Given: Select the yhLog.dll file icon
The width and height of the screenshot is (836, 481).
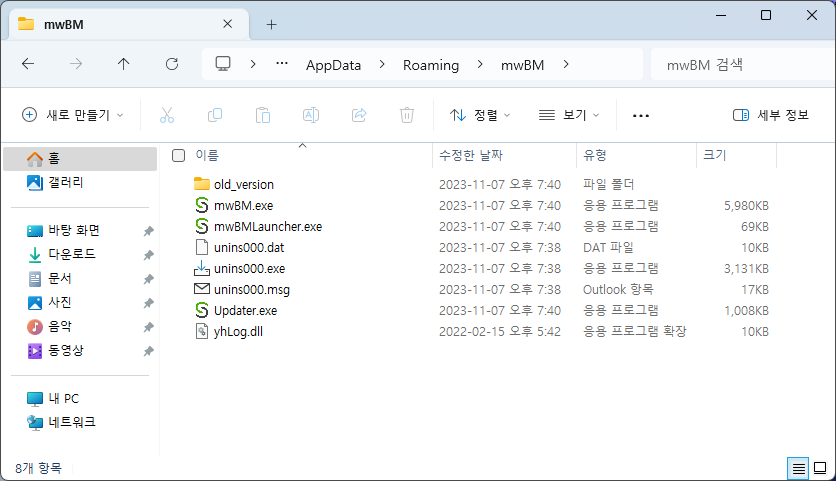Looking at the screenshot, I should (202, 331).
